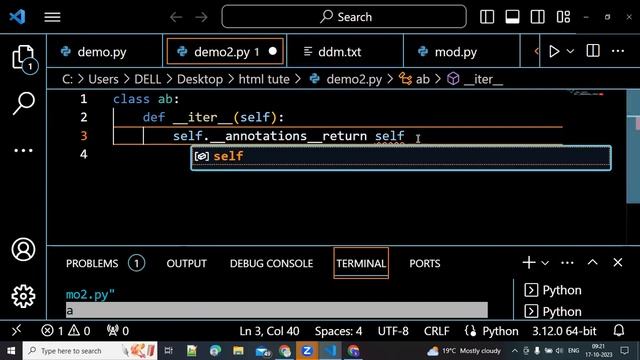The height and width of the screenshot is (360, 640).
Task: Toggle the secondary side bar layout icon
Action: point(538,17)
